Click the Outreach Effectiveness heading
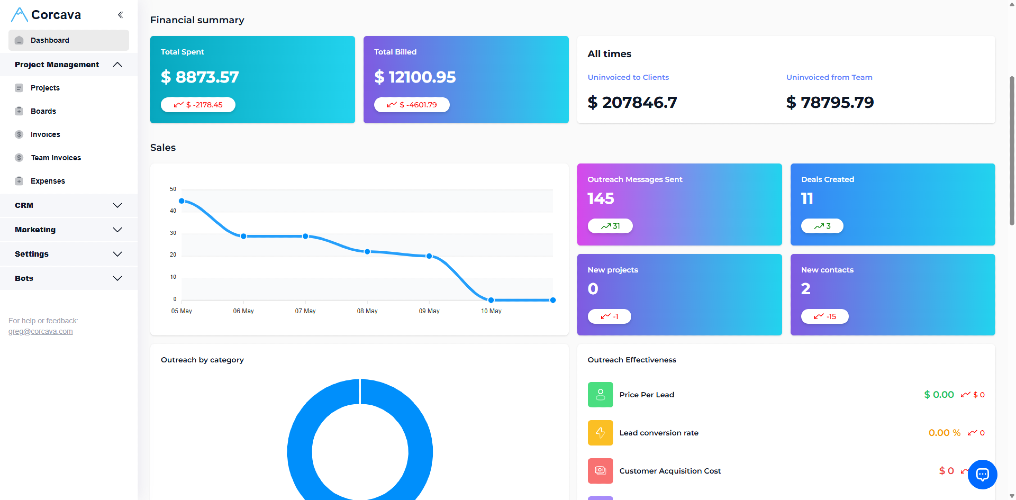The width and height of the screenshot is (1016, 500). coord(632,359)
